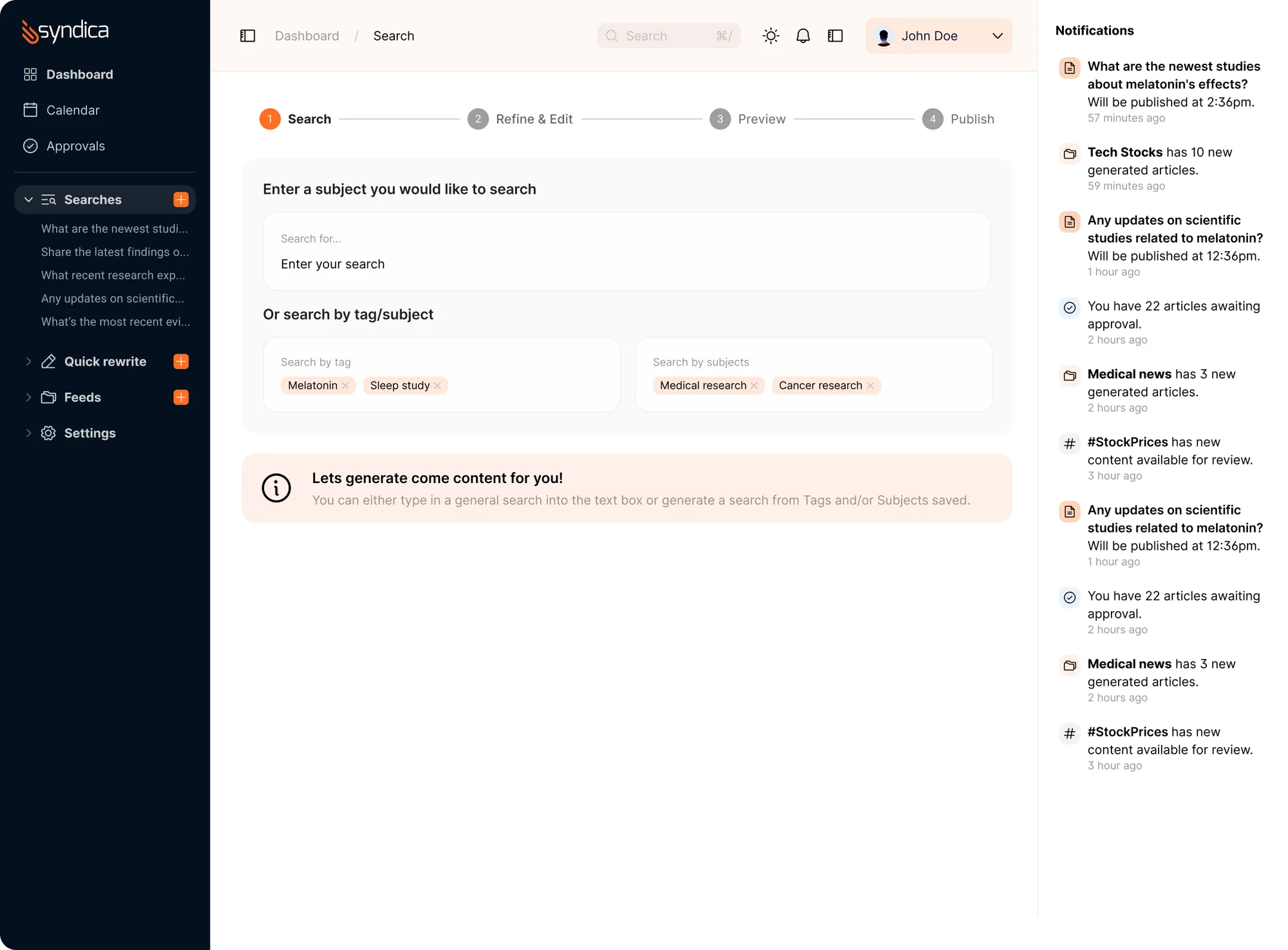Remove the Melatonin tag
This screenshot has width=1288, height=950.
pos(346,386)
